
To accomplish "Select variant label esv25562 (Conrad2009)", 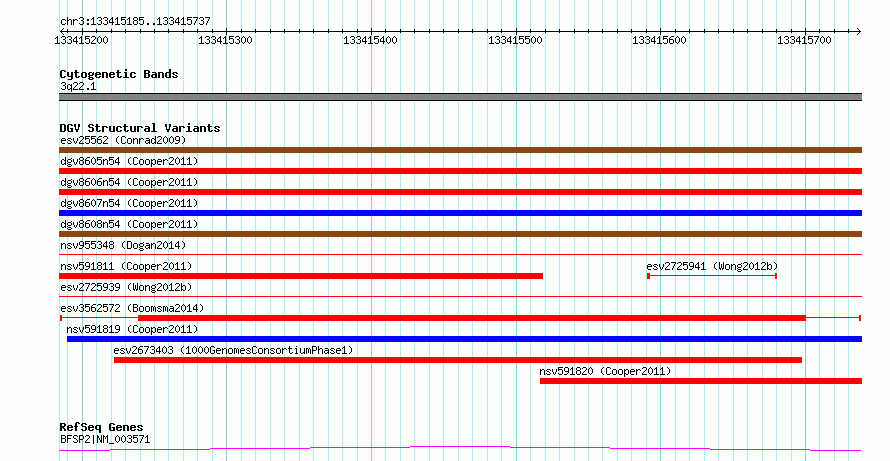I will pos(123,140).
